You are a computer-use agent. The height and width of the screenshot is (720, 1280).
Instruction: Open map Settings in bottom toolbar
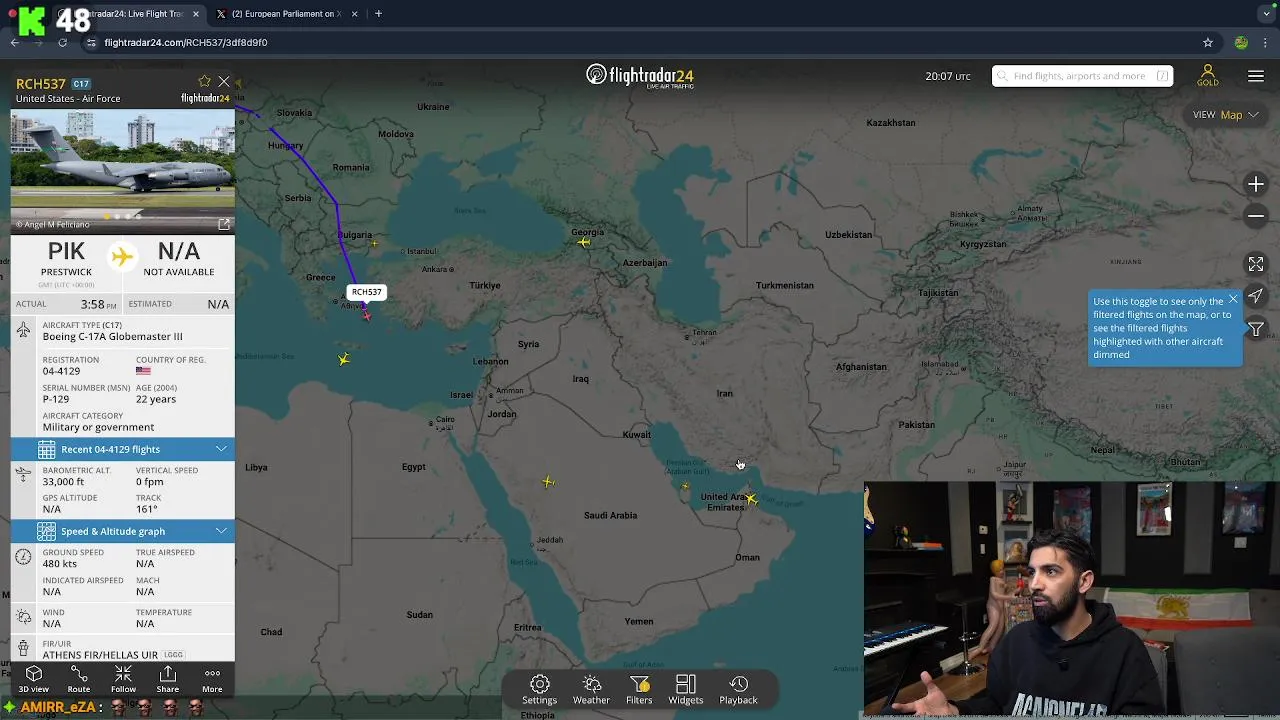[x=539, y=690]
